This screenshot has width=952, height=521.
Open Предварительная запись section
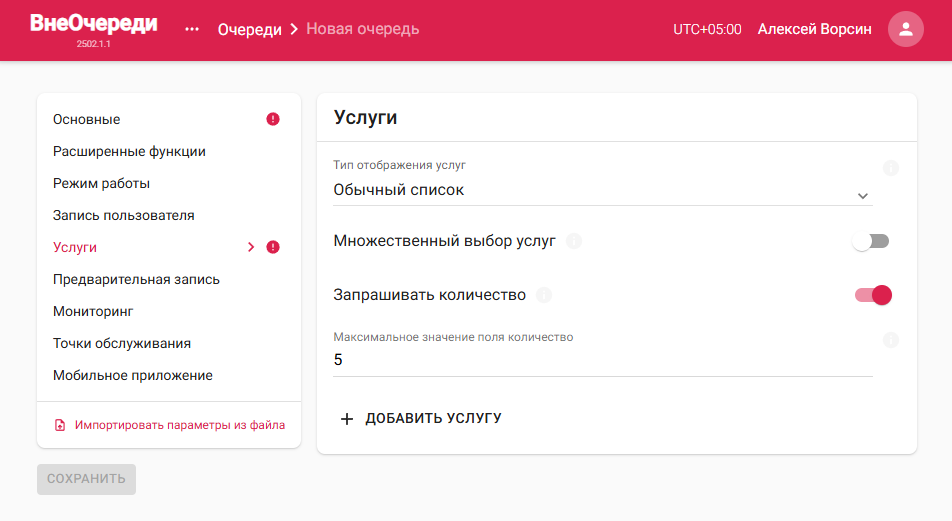(x=136, y=279)
